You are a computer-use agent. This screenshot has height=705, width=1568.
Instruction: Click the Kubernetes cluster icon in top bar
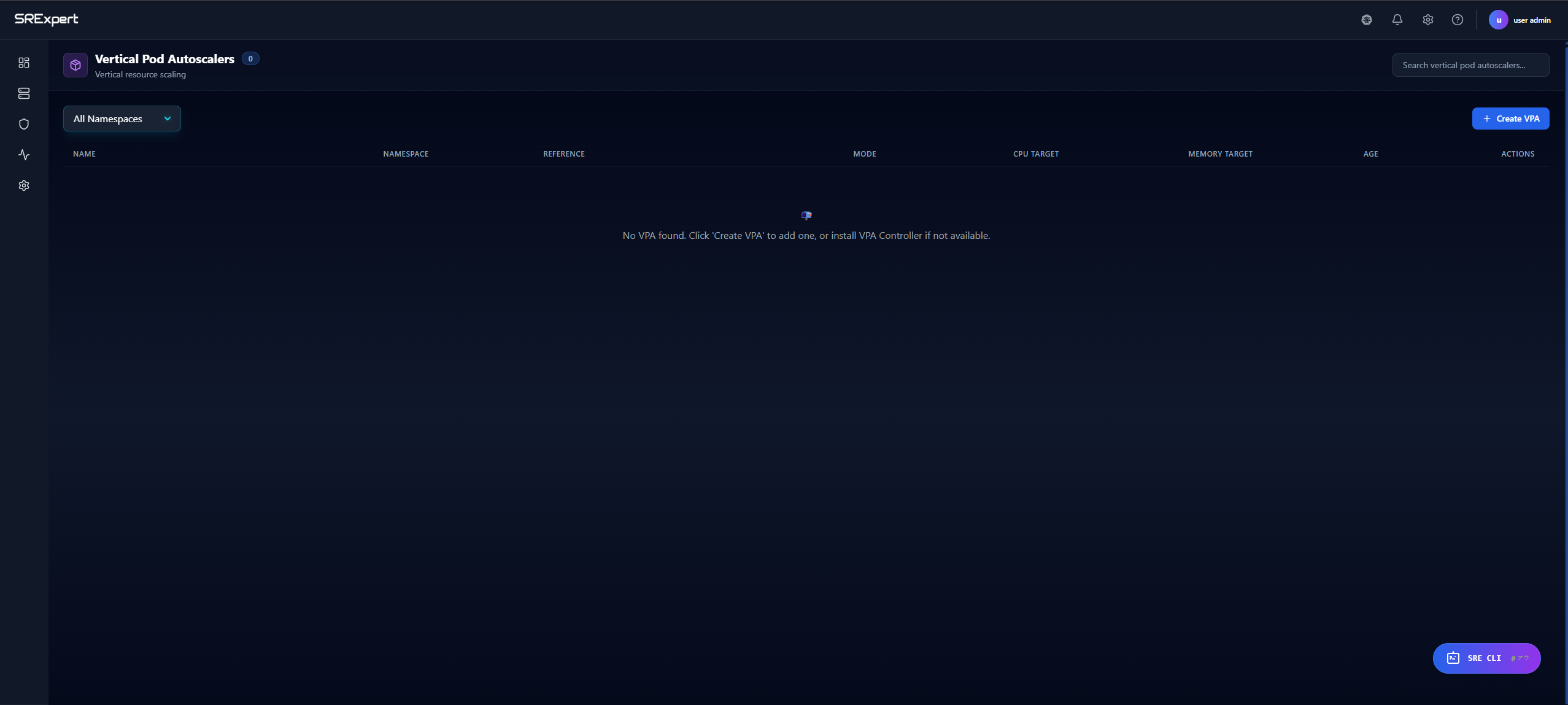tap(1367, 20)
